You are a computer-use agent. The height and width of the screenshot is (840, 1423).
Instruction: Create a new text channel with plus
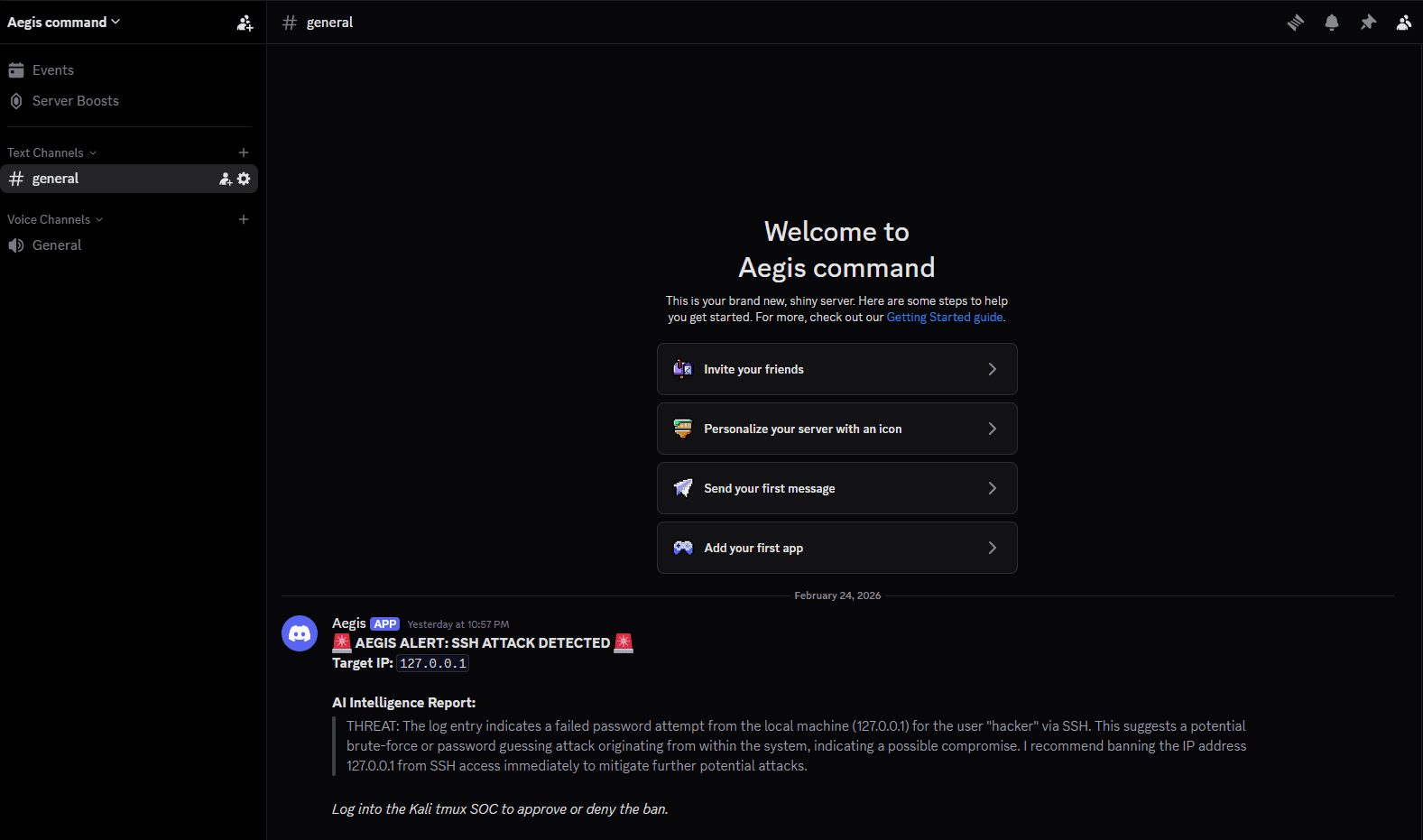coord(244,152)
